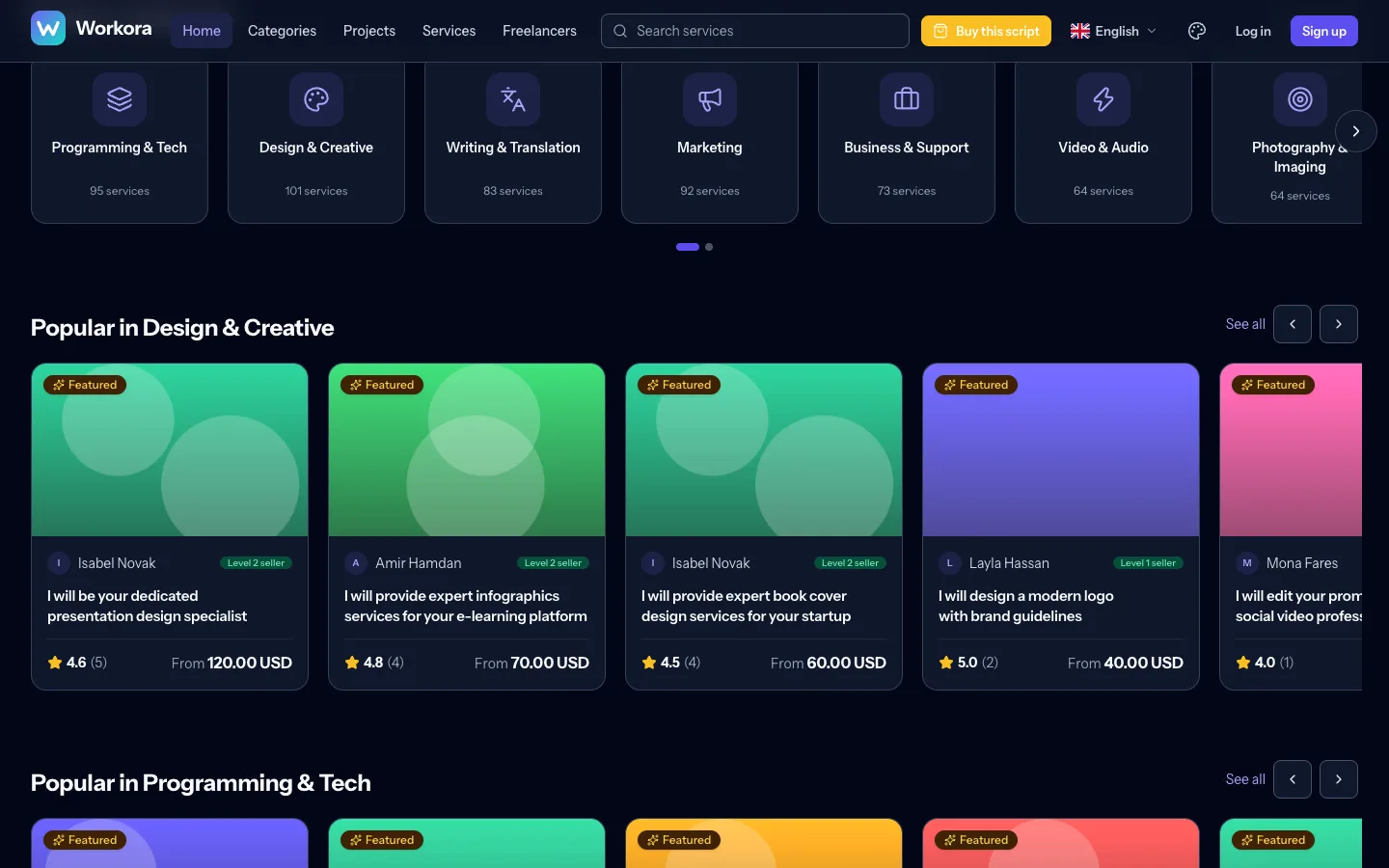The image size is (1389, 868).
Task: Select the Business & Support briefcase icon
Action: point(907,99)
